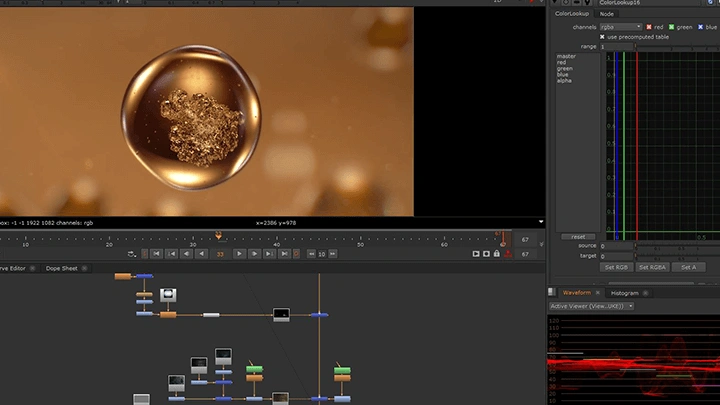The height and width of the screenshot is (405, 720).
Task: Select green in the curve list
Action: click(x=564, y=68)
